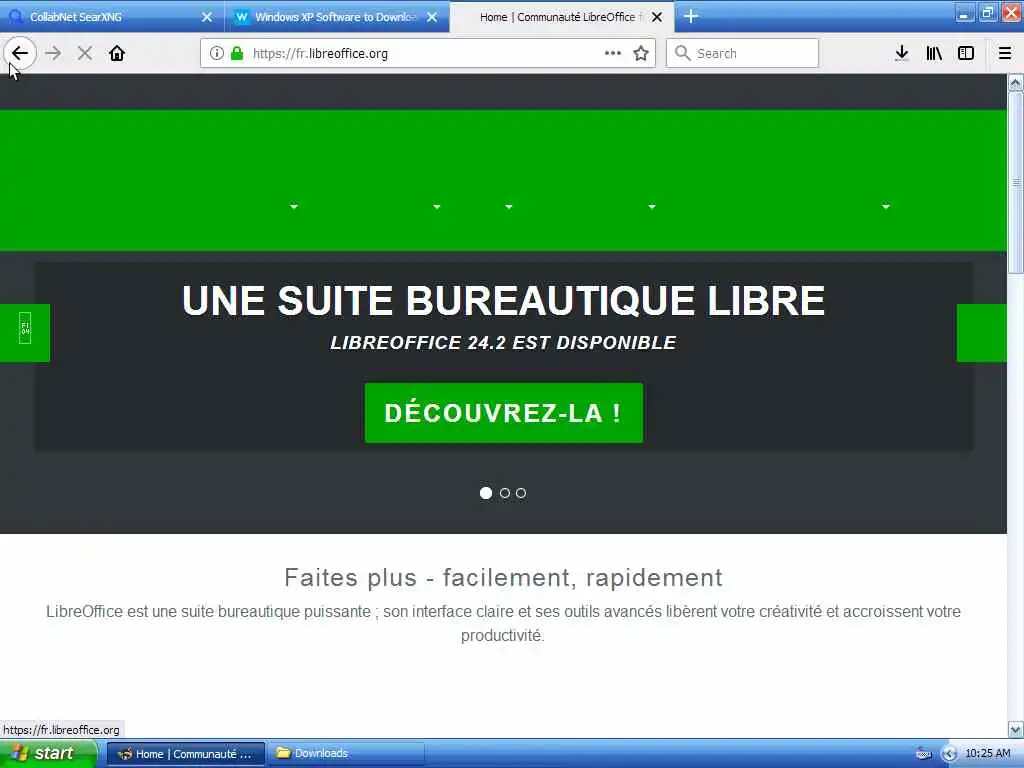
Task: Click the UNE SUITE BUREAUTIQUE LIBRE heading
Action: (504, 300)
